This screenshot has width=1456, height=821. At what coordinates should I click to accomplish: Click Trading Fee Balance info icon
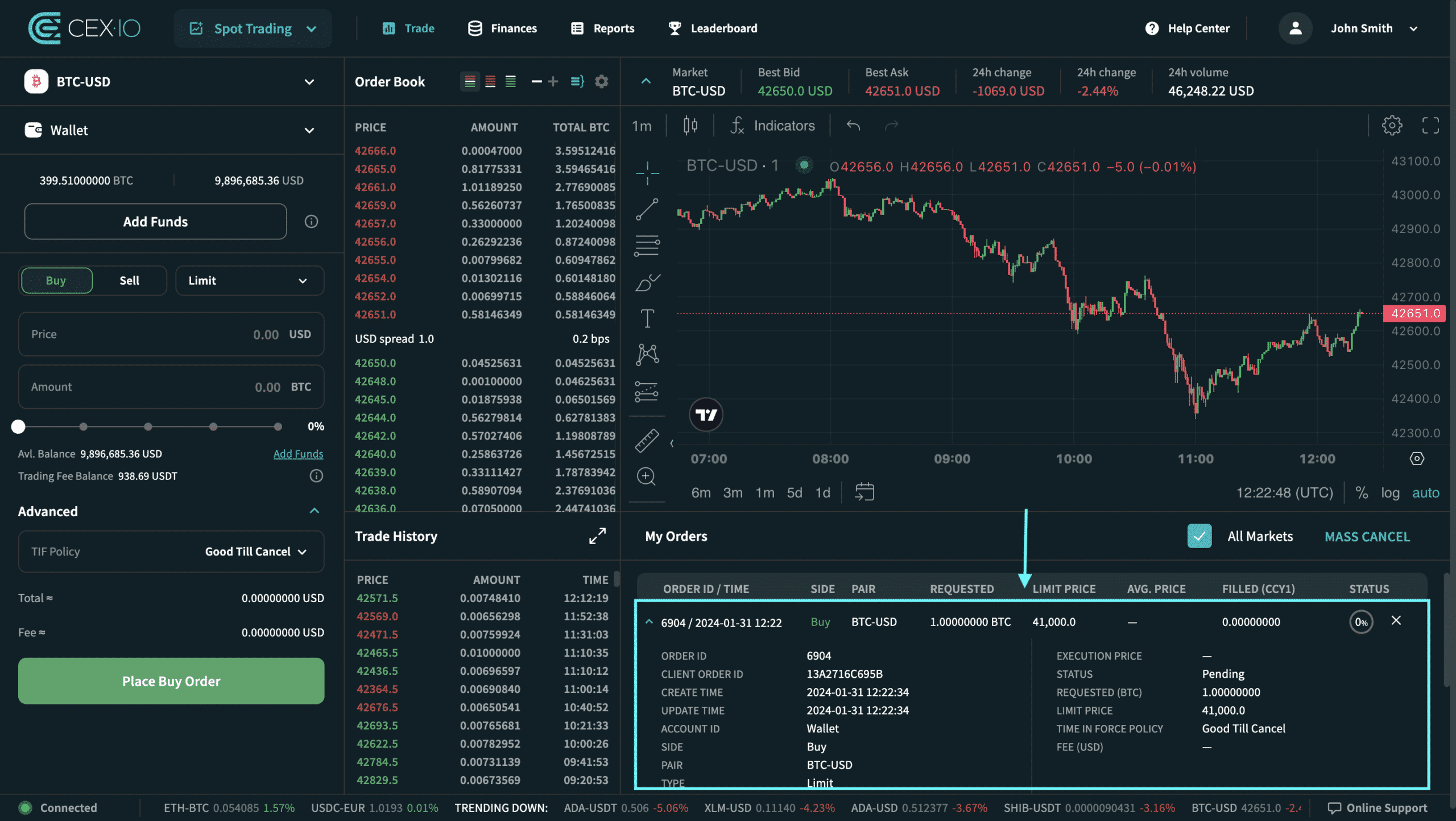[x=316, y=476]
